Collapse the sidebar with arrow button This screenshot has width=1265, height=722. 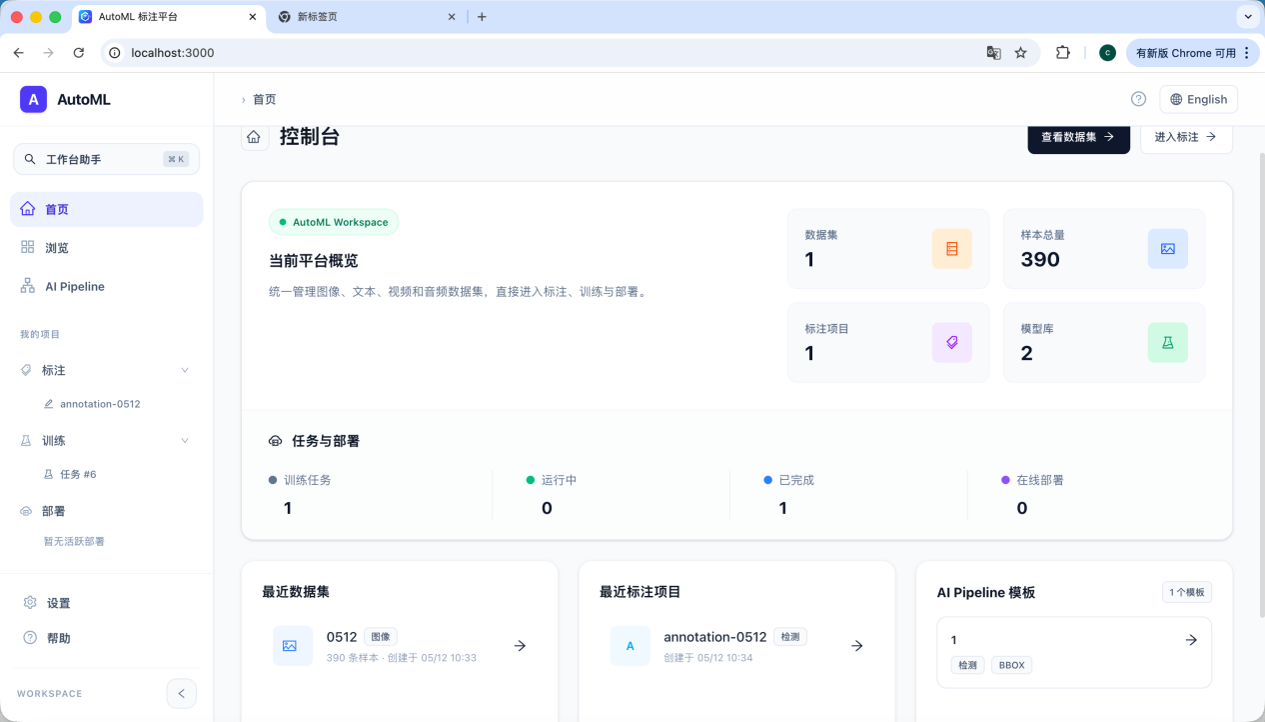pyautogui.click(x=181, y=693)
